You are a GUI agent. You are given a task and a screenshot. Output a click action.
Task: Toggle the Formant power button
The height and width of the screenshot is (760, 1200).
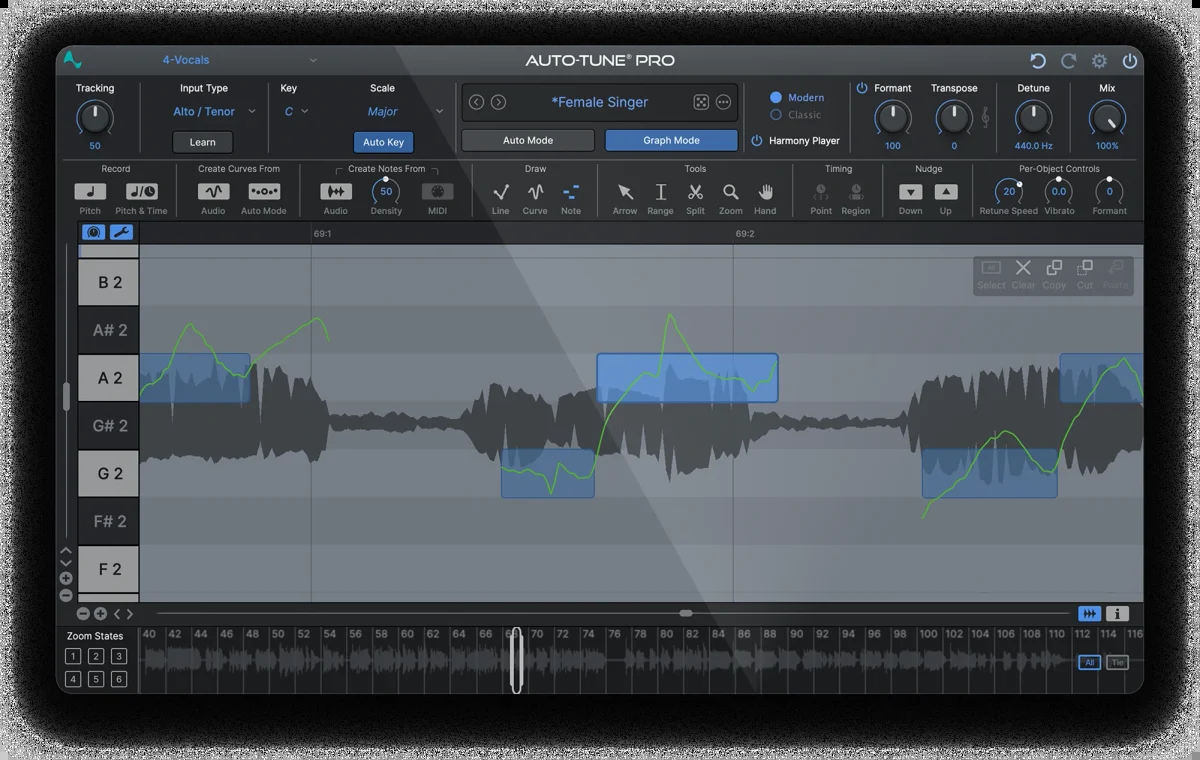pos(862,88)
